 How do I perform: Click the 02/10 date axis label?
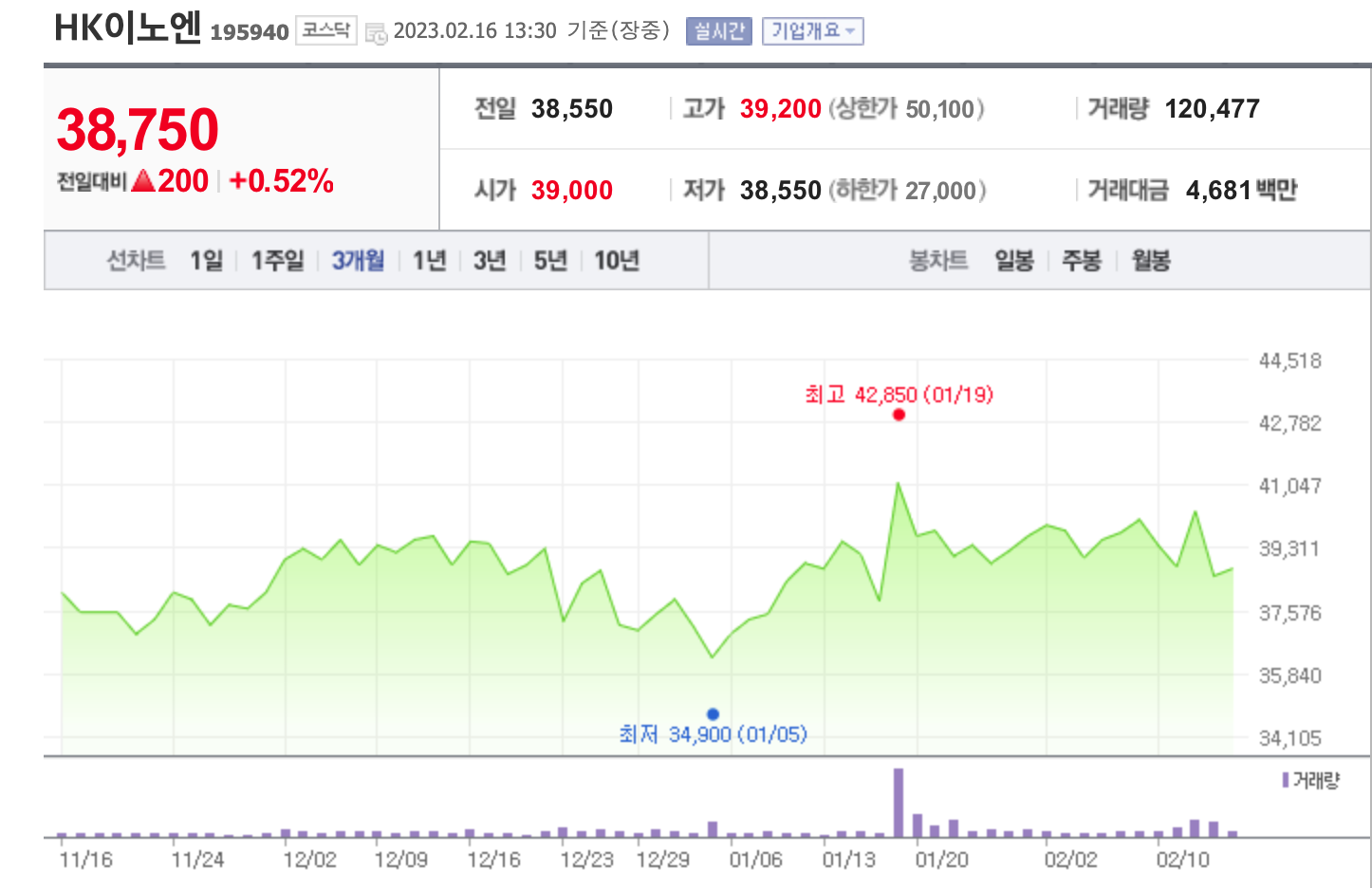click(x=1182, y=860)
